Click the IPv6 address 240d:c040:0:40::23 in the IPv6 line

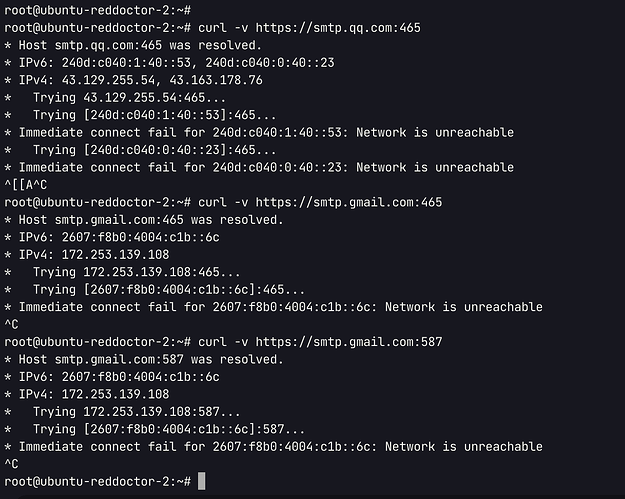click(270, 63)
